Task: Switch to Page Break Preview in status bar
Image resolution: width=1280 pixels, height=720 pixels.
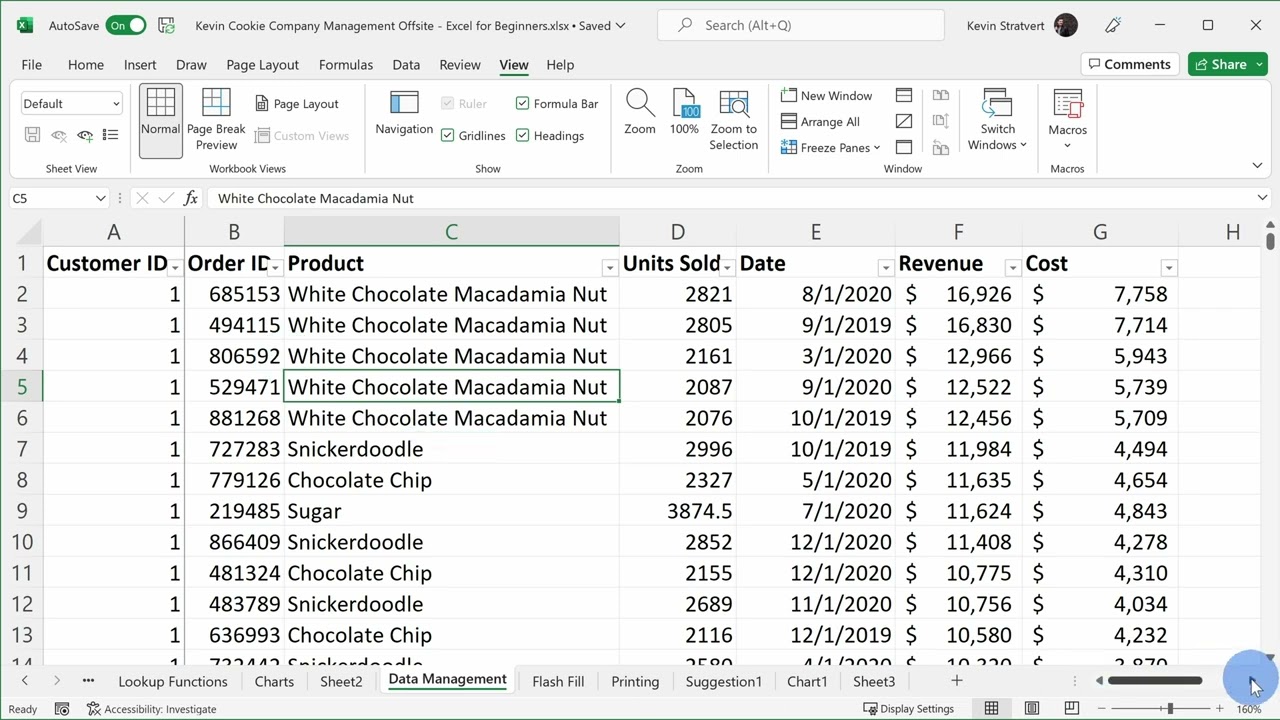Action: tap(1071, 709)
